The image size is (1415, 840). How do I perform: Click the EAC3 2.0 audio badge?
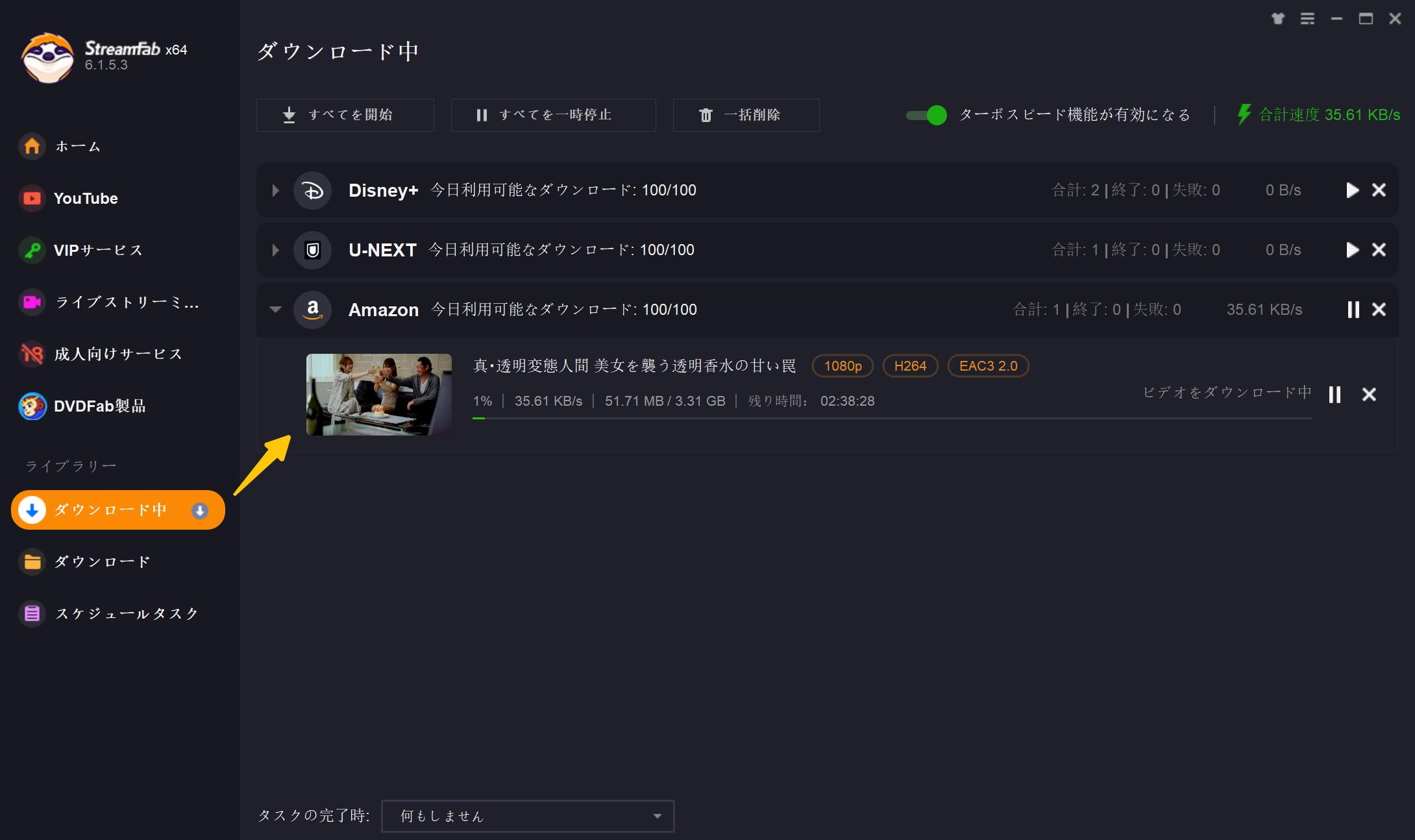988,366
